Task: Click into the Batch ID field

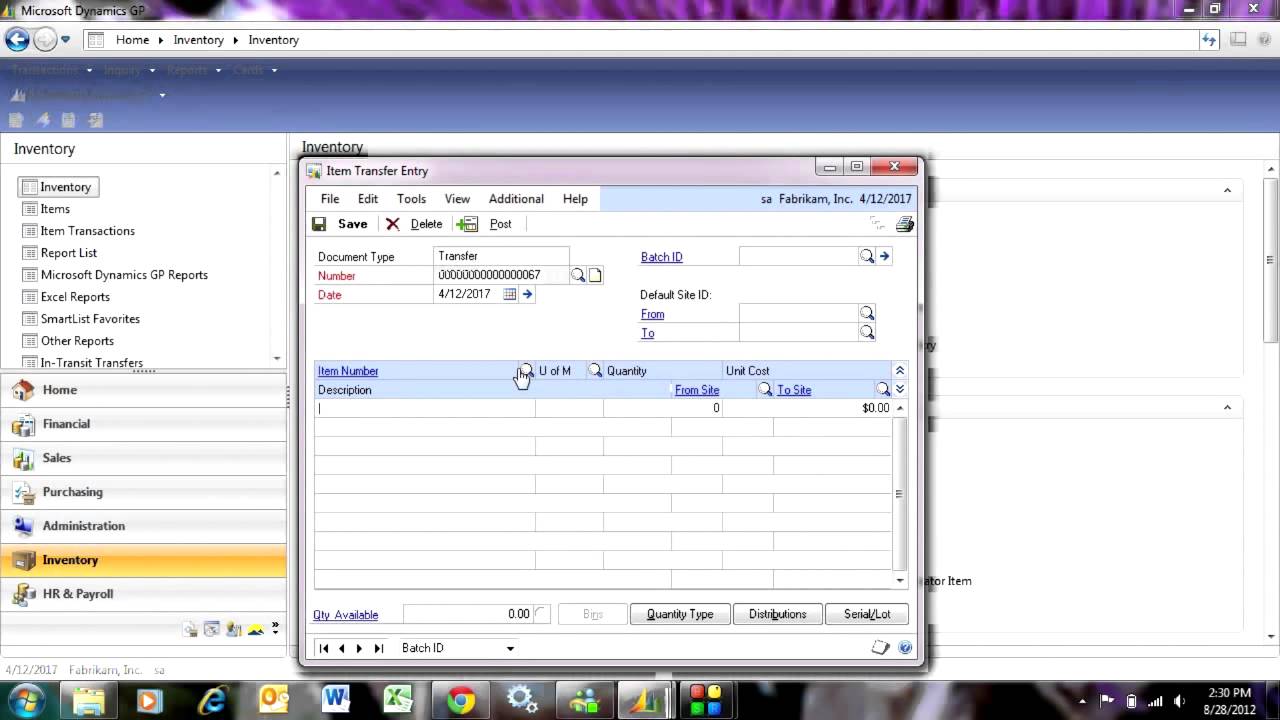Action: point(799,257)
